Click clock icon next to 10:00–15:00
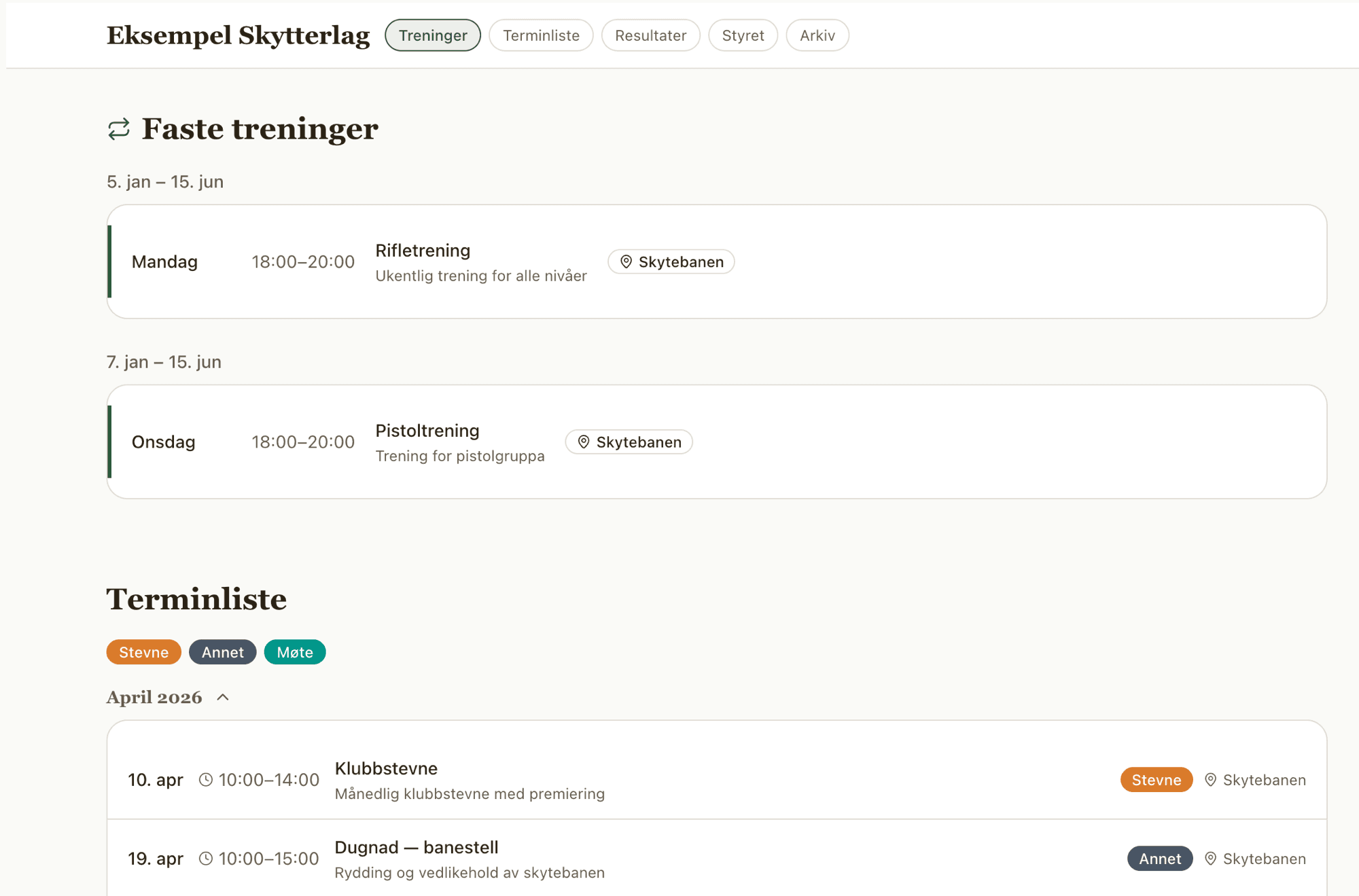Screen dimensions: 1359x896 tap(206, 859)
